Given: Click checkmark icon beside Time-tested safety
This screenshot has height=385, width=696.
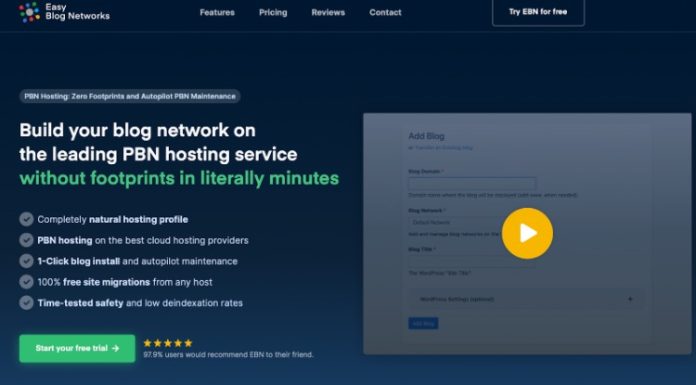Looking at the screenshot, I should (x=26, y=302).
